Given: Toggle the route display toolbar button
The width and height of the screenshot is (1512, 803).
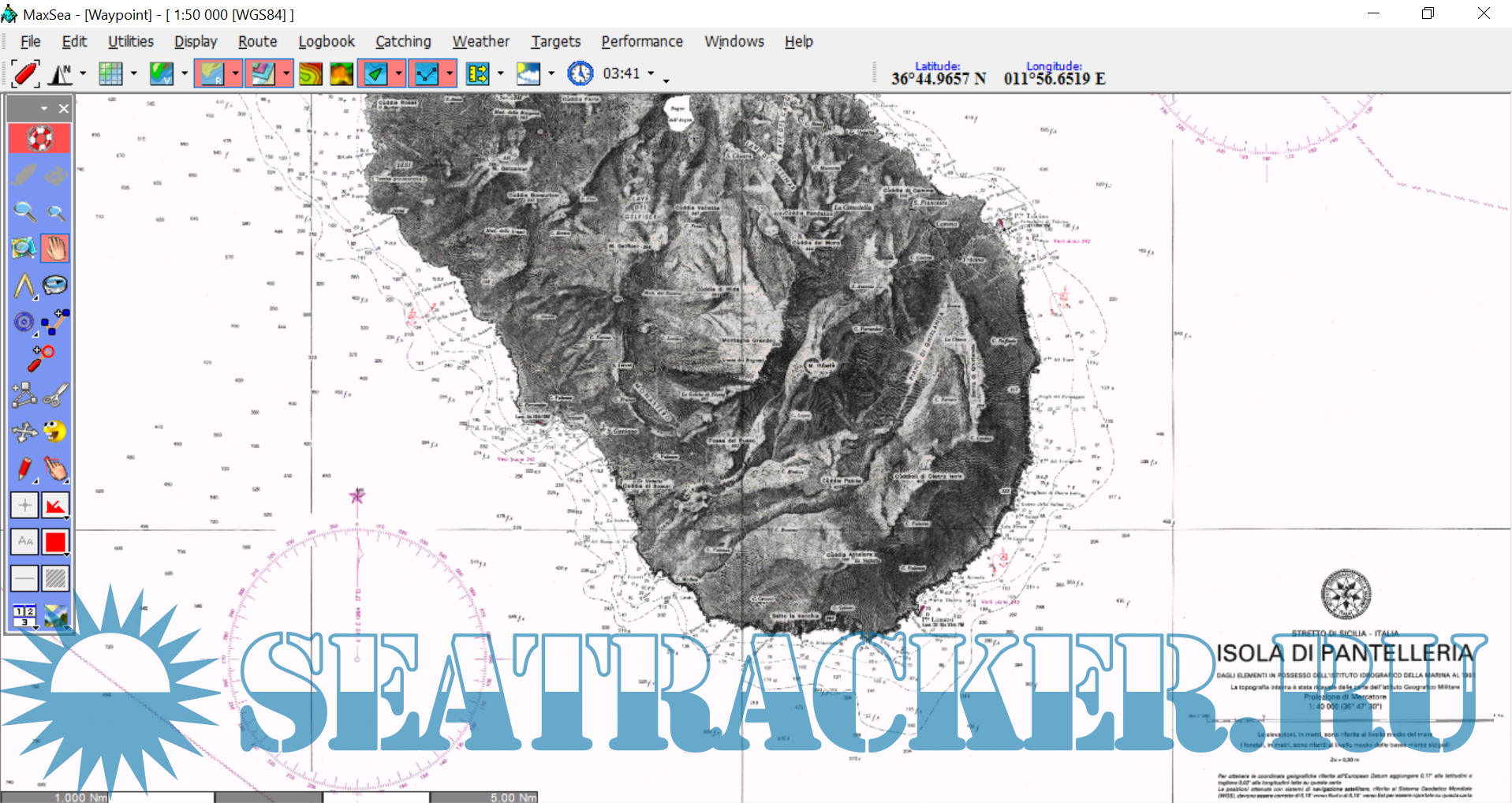Looking at the screenshot, I should point(426,73).
